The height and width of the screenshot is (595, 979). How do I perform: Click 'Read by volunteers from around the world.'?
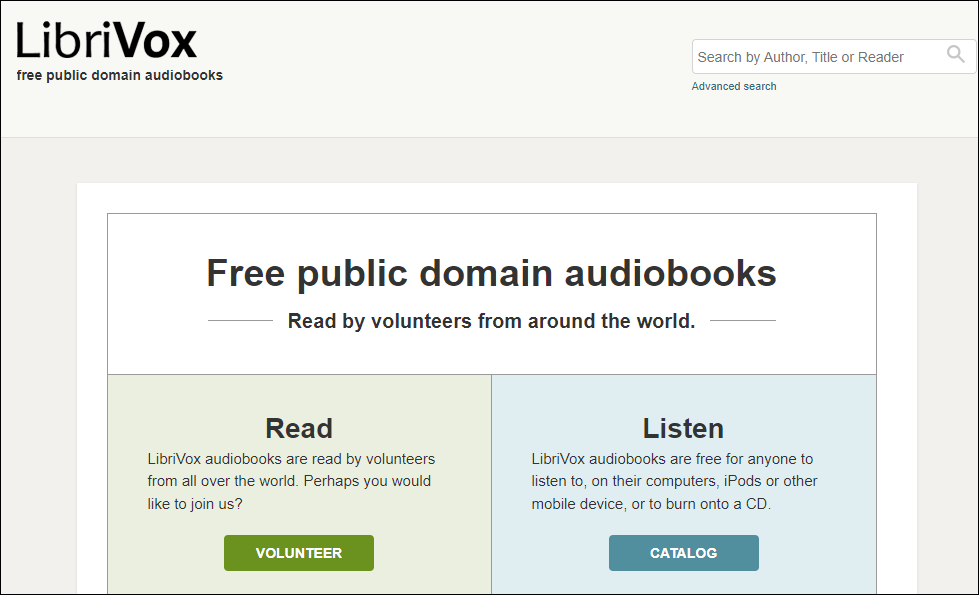click(x=491, y=321)
